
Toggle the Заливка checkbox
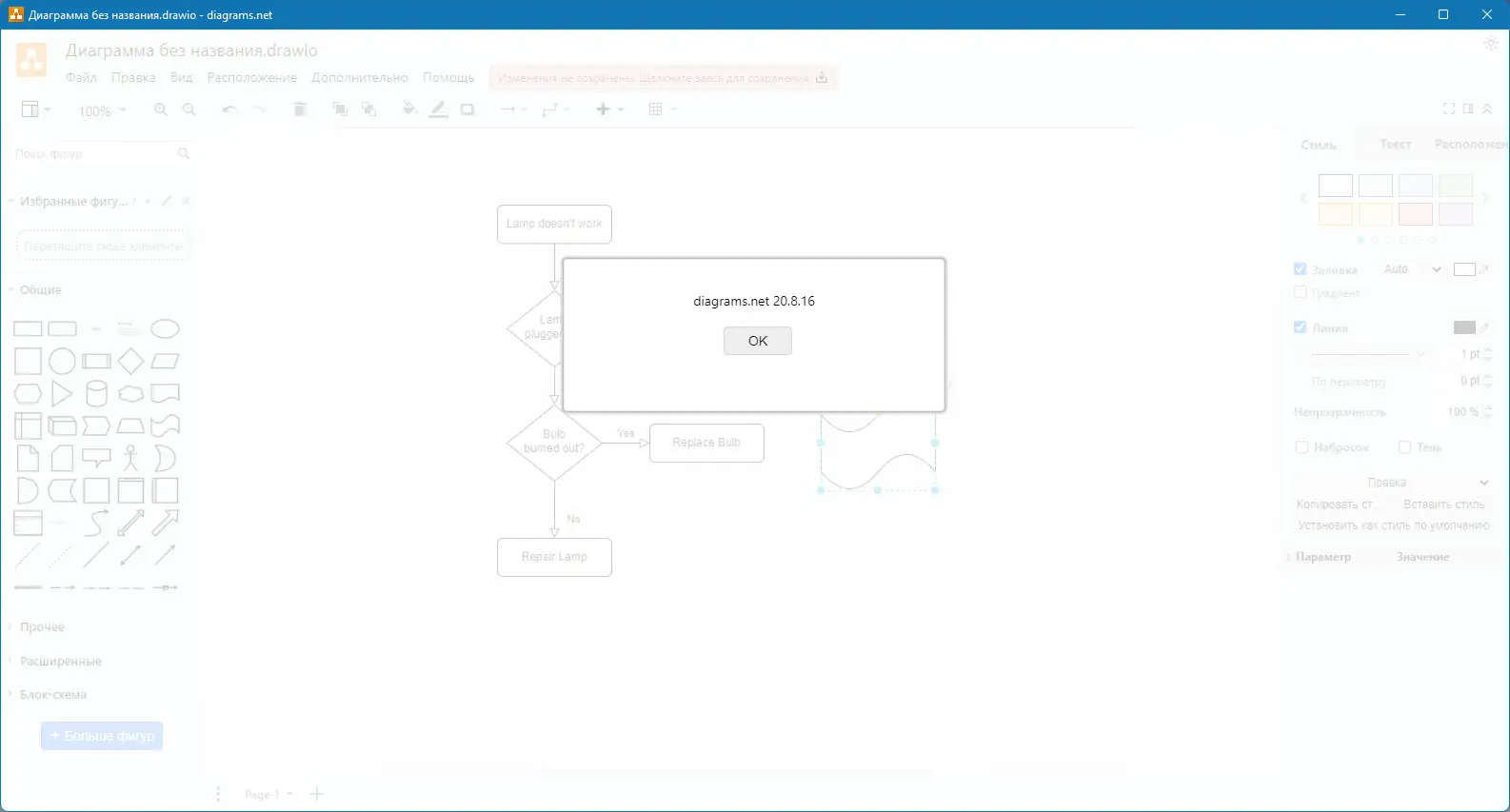(x=1301, y=269)
